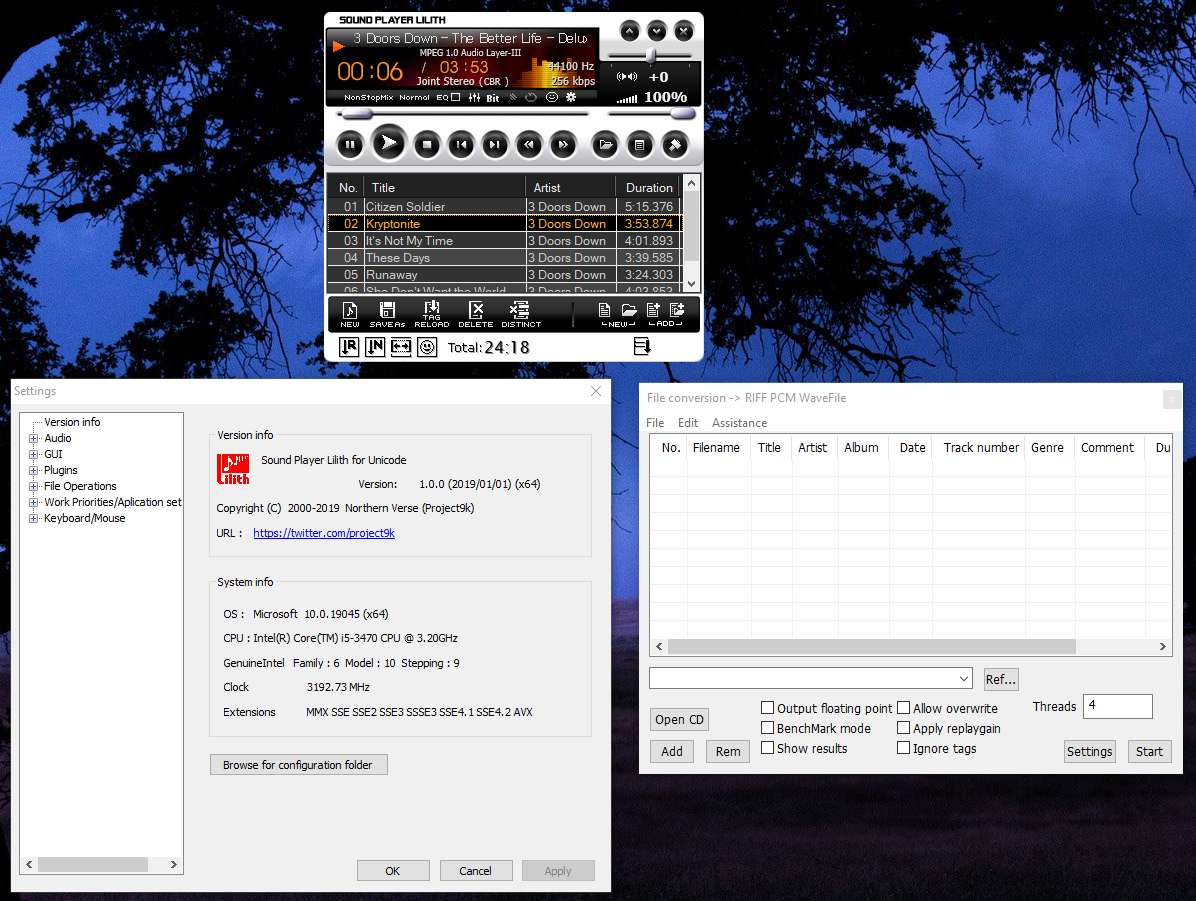This screenshot has width=1196, height=901.
Task: Click the NEW playlist music-note icon
Action: click(350, 314)
